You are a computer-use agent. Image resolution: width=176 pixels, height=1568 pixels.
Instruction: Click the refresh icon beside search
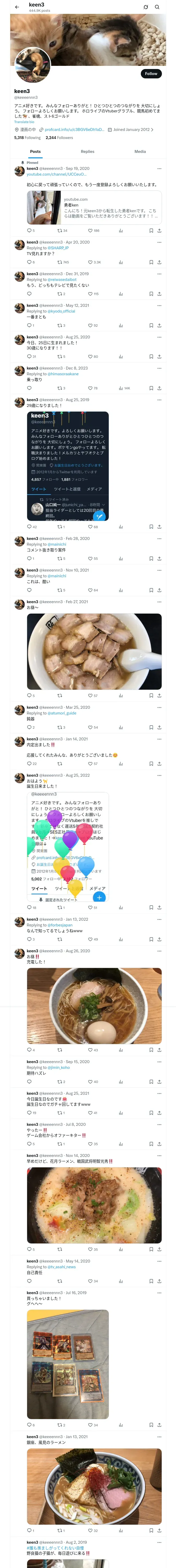pos(146,7)
